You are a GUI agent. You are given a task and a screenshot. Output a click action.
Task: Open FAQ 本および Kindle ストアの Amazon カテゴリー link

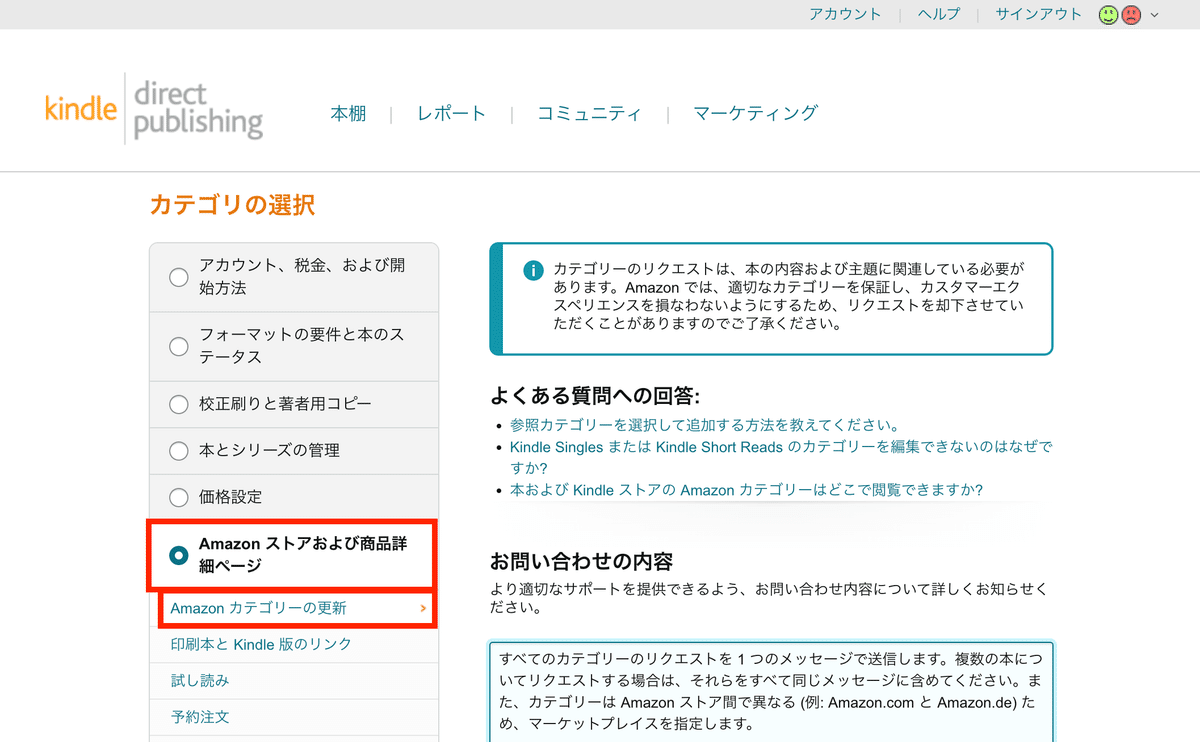click(746, 490)
